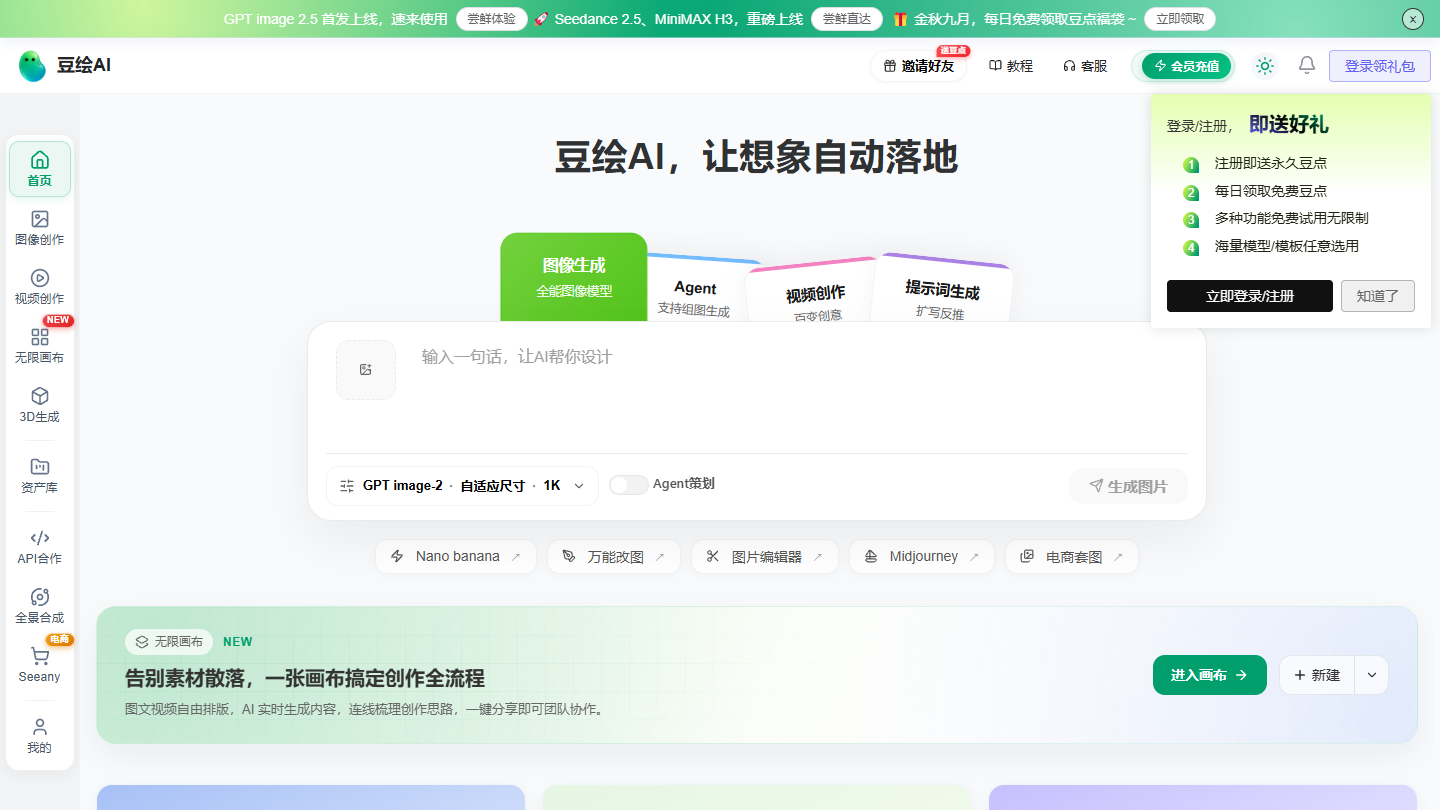Image resolution: width=1440 pixels, height=810 pixels.
Task: Close the top promotional banner
Action: [x=1413, y=19]
